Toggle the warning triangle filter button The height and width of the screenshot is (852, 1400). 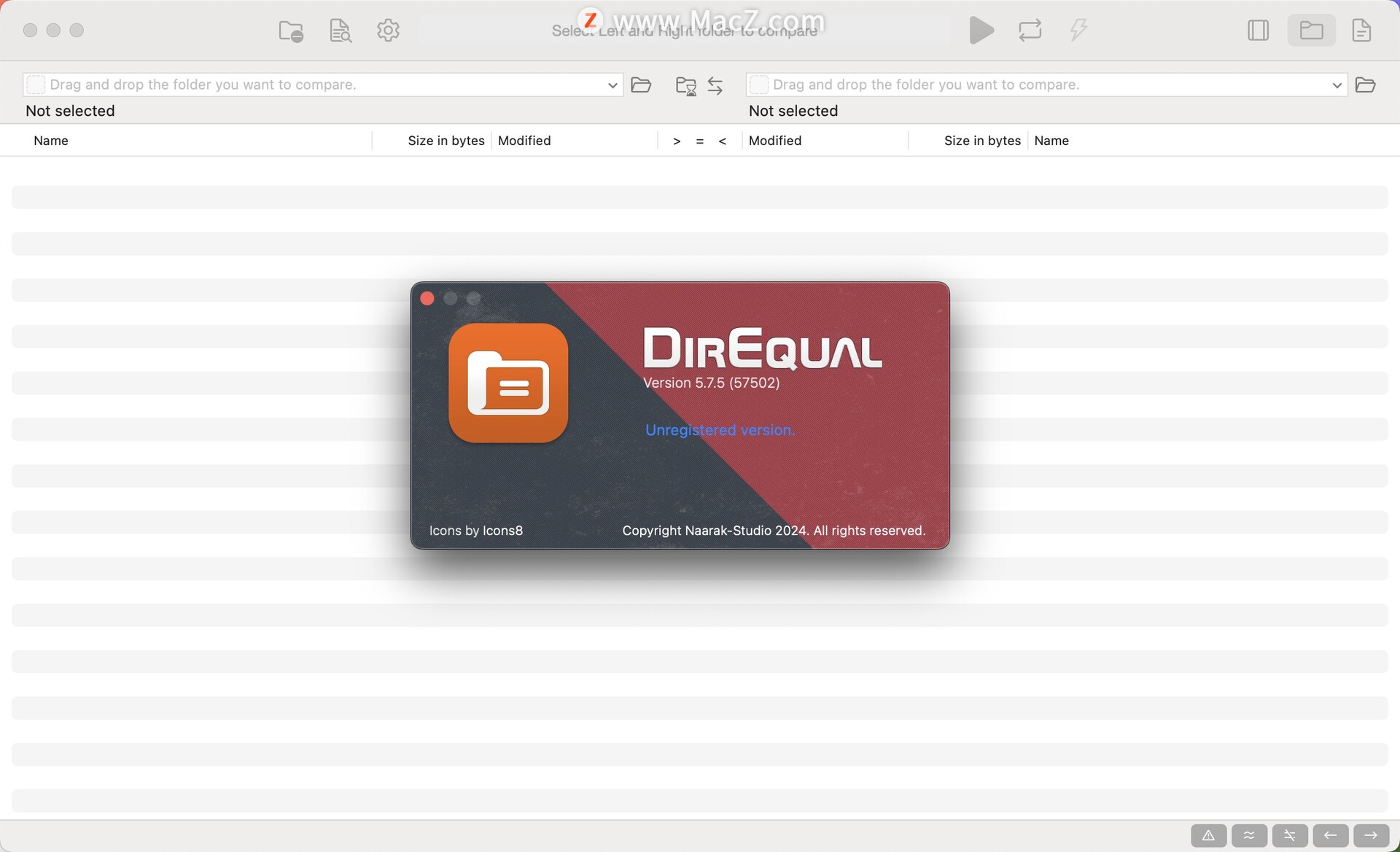click(1208, 835)
